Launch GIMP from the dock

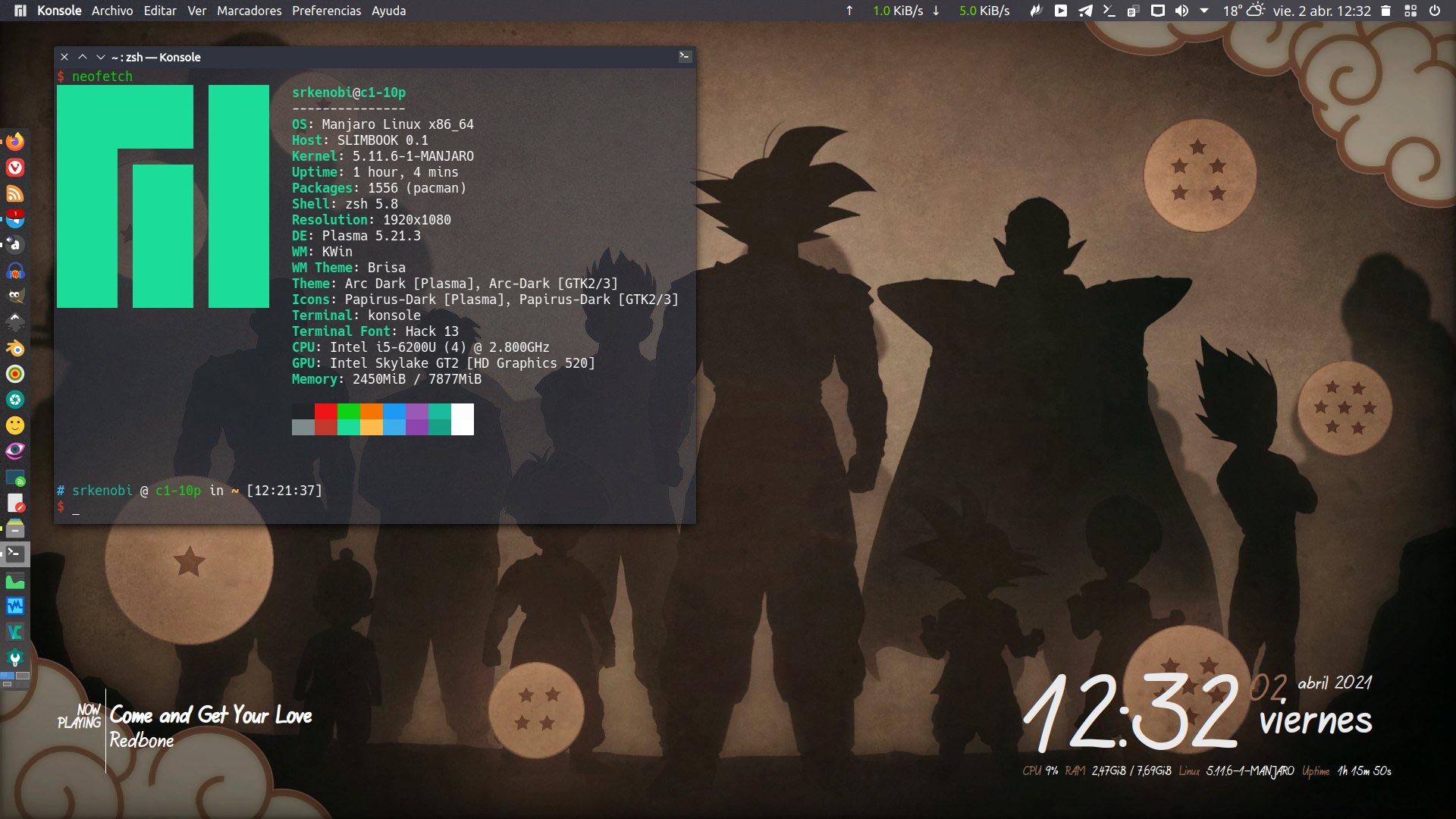tap(15, 297)
